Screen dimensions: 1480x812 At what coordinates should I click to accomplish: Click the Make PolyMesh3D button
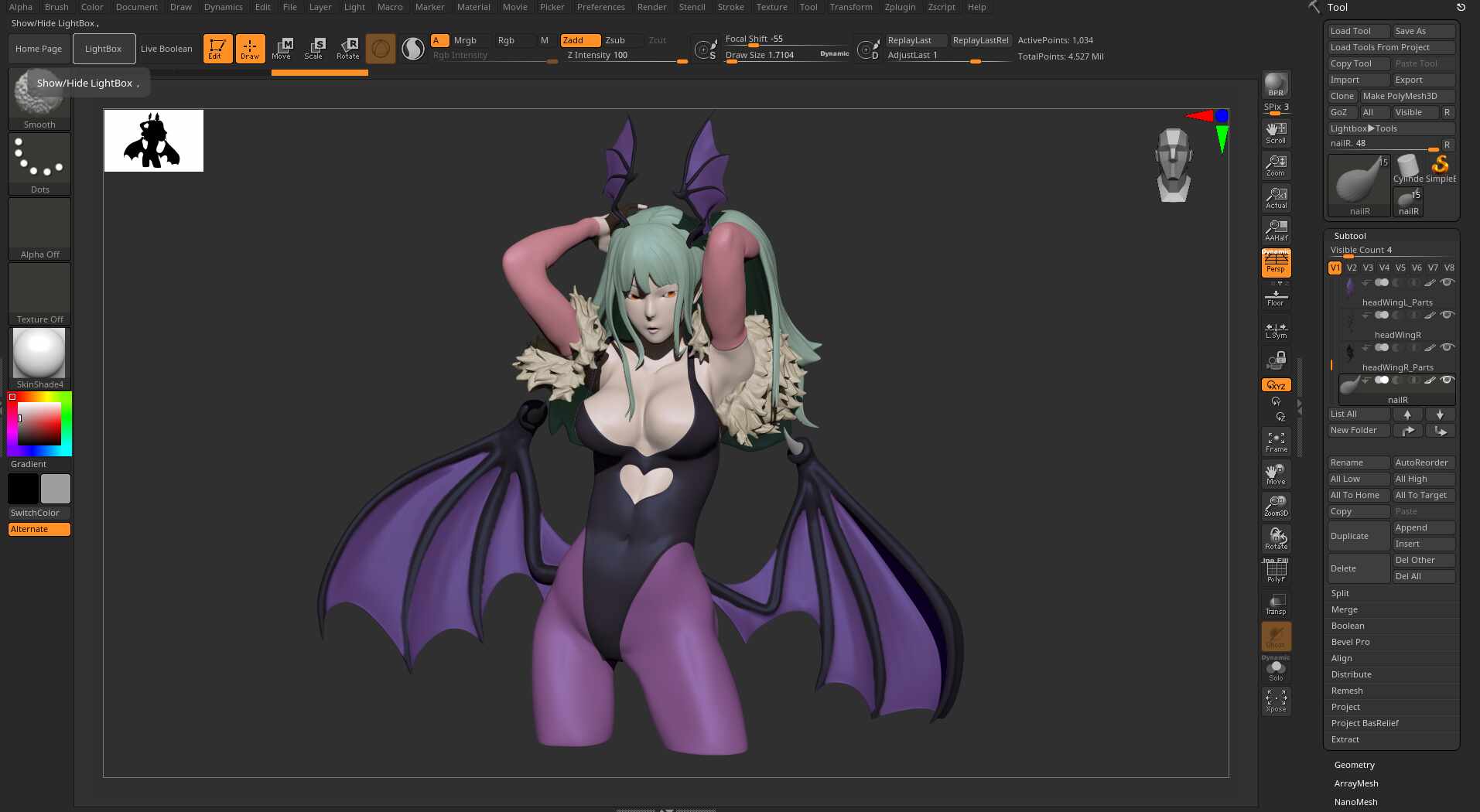[x=1407, y=96]
